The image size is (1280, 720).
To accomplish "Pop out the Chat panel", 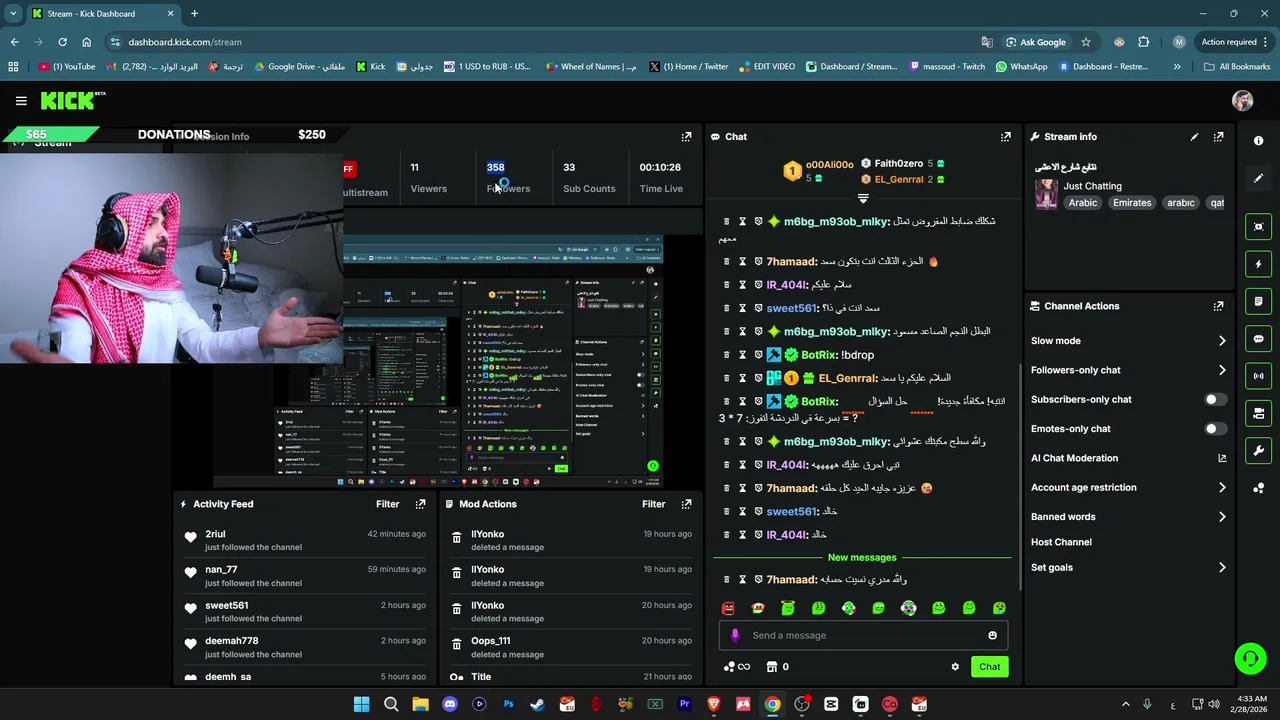I will 1006,137.
